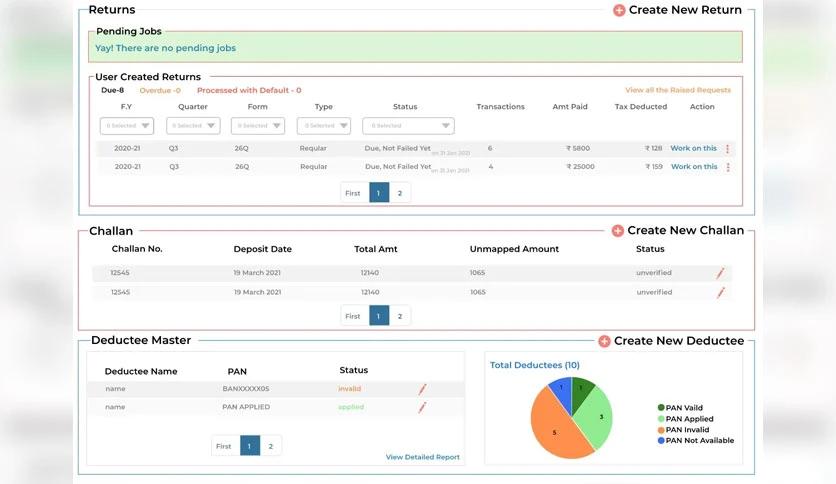This screenshot has height=484, width=836.
Task: Click the Deposit Date column header
Action: pos(262,249)
